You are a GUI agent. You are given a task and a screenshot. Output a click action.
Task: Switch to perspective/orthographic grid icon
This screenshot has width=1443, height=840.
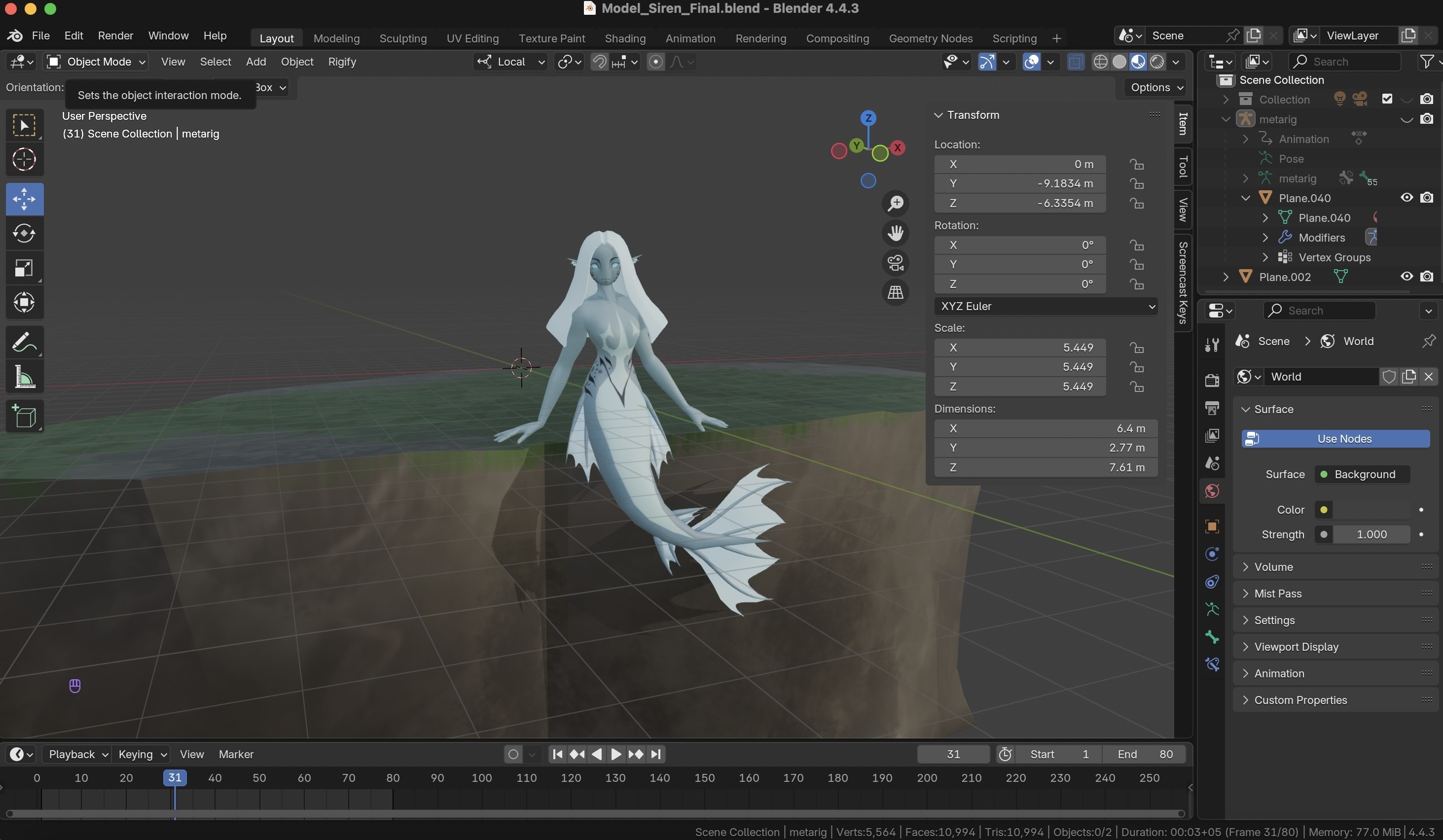tap(895, 292)
